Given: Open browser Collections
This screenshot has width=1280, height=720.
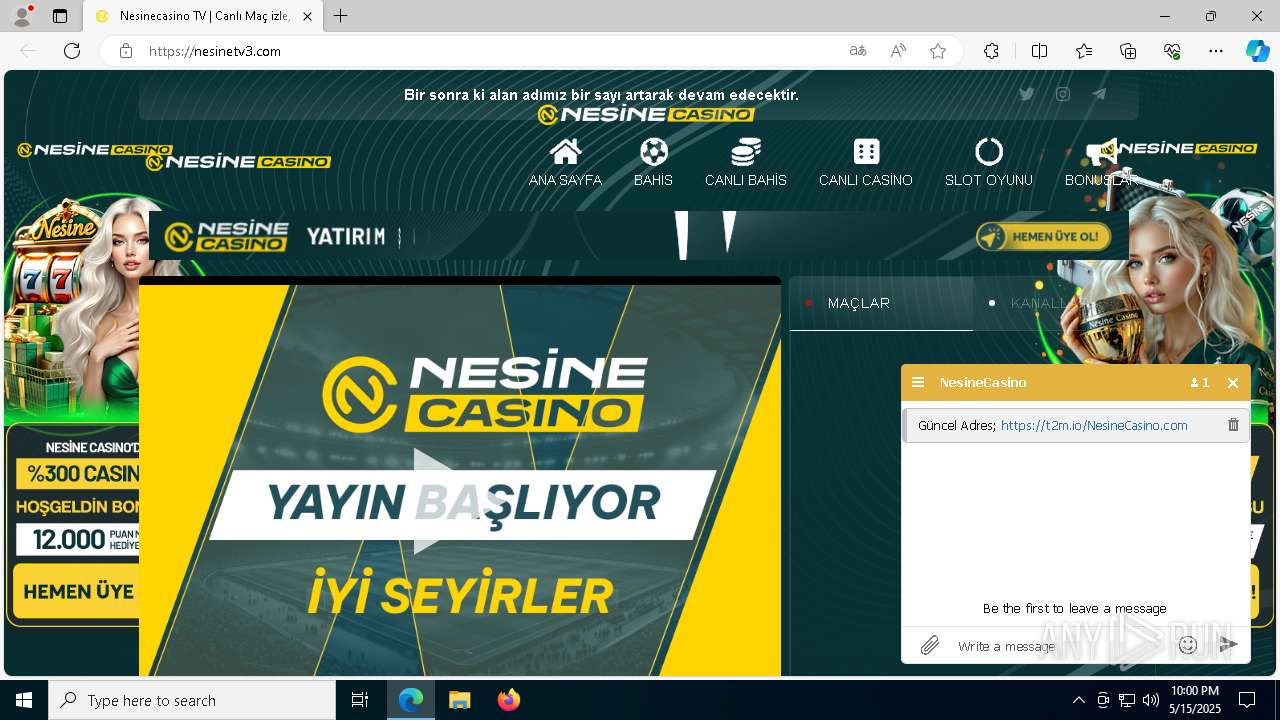Looking at the screenshot, I should click(x=1128, y=51).
